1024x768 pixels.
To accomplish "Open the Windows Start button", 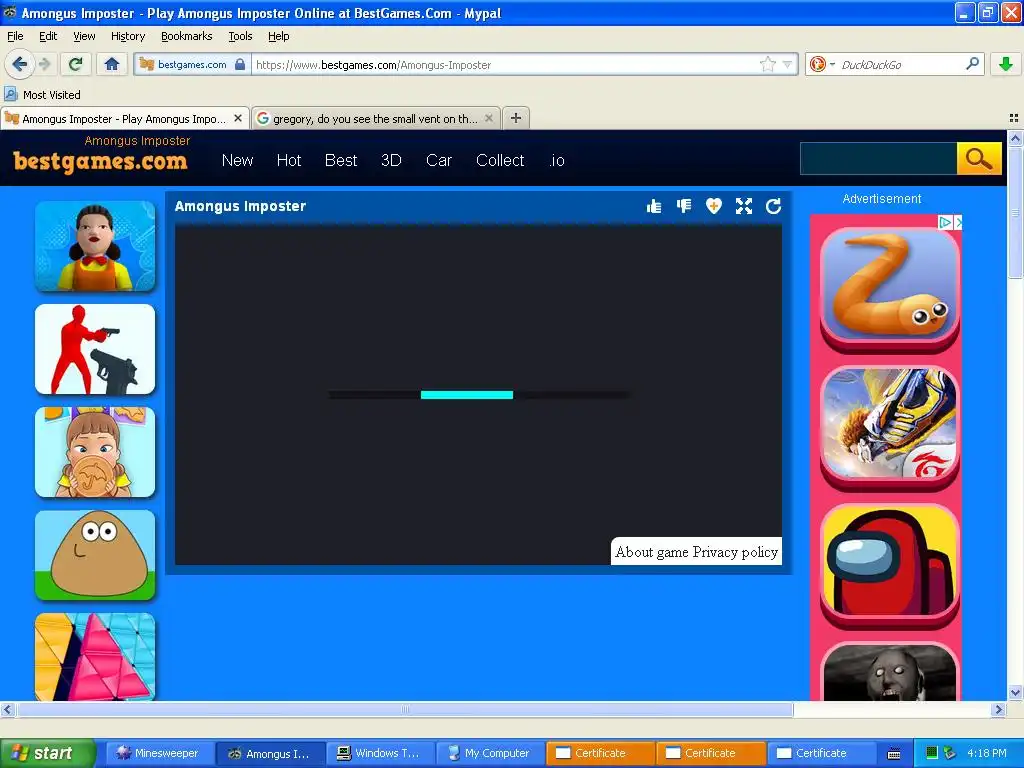I will [x=48, y=753].
